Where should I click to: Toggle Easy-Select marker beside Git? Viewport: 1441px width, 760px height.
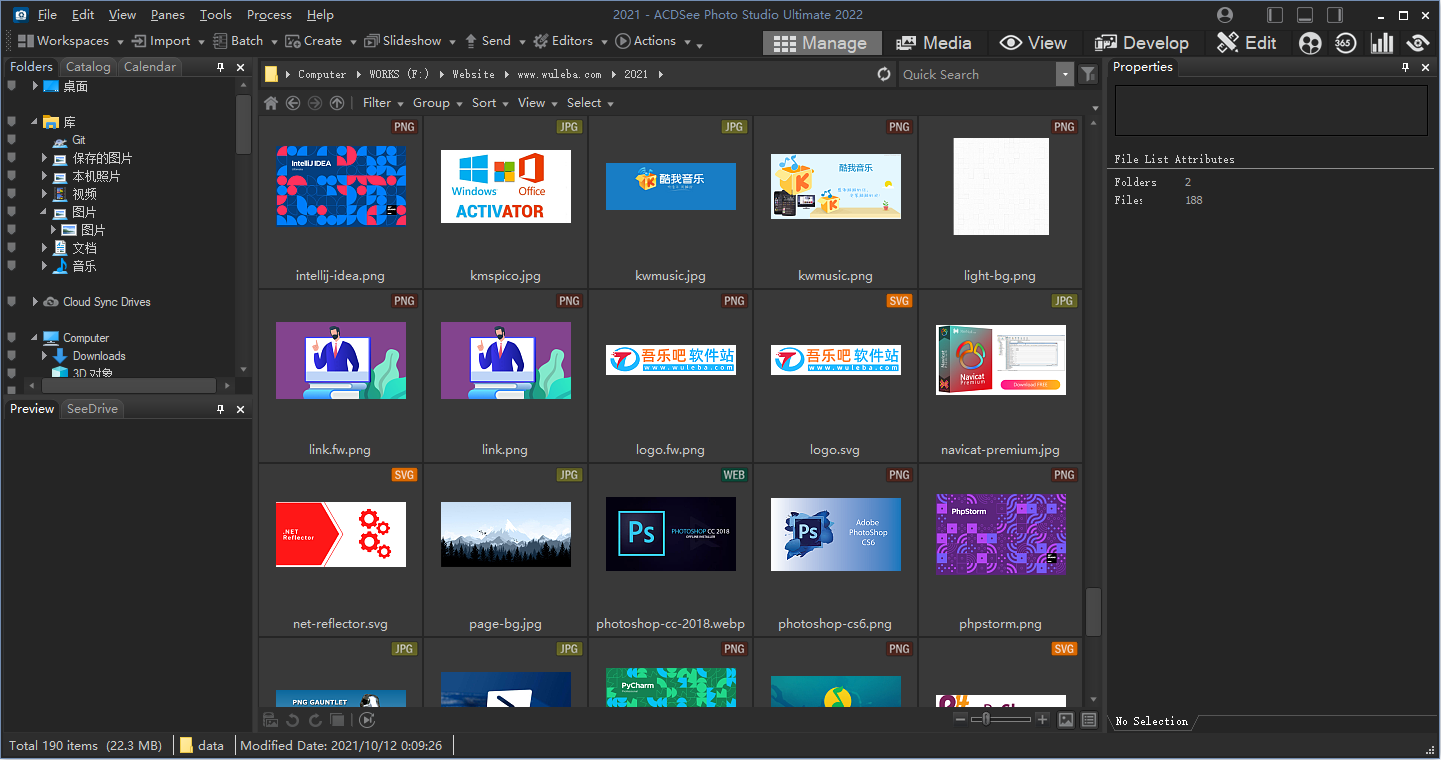click(x=12, y=140)
